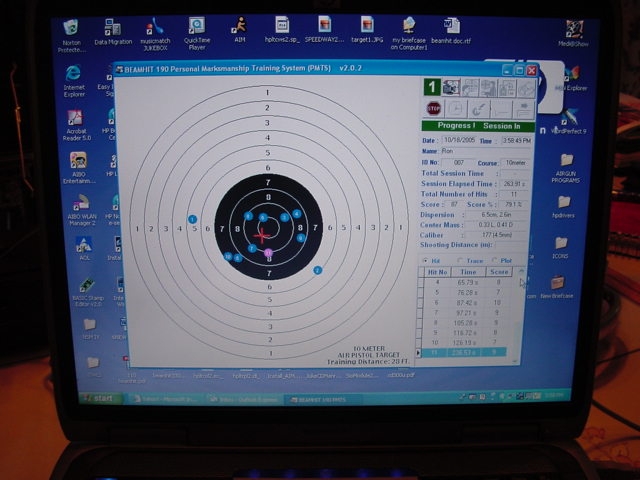640x480 pixels.
Task: Open the ICONS desktop folder
Action: 560,248
